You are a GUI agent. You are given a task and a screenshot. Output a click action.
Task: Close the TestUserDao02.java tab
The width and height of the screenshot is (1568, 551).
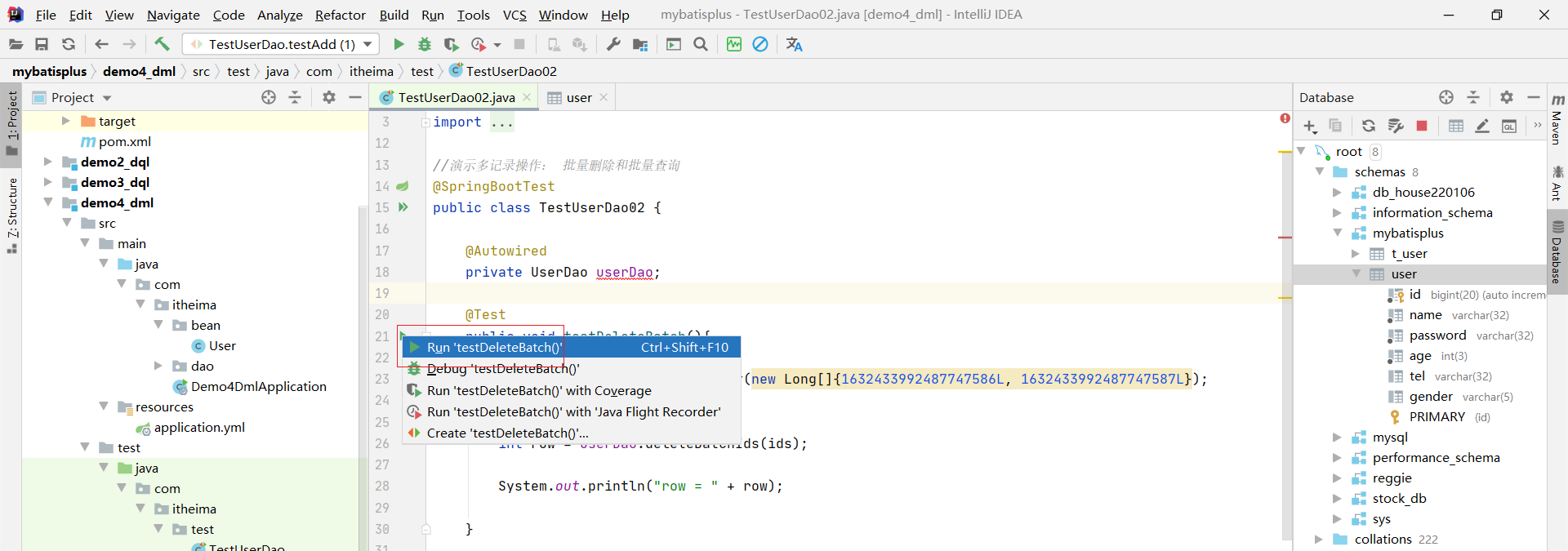(x=527, y=97)
